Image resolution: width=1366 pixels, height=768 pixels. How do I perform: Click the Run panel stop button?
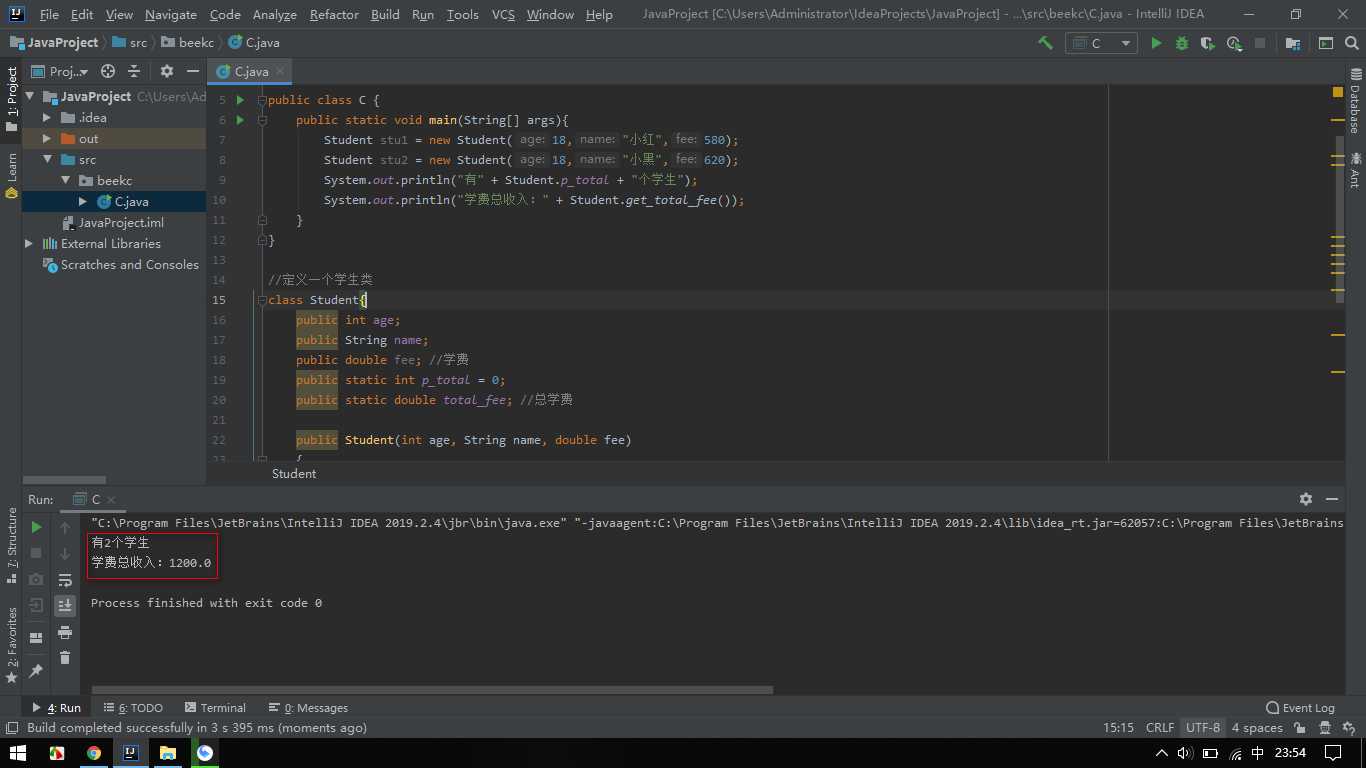tap(36, 553)
